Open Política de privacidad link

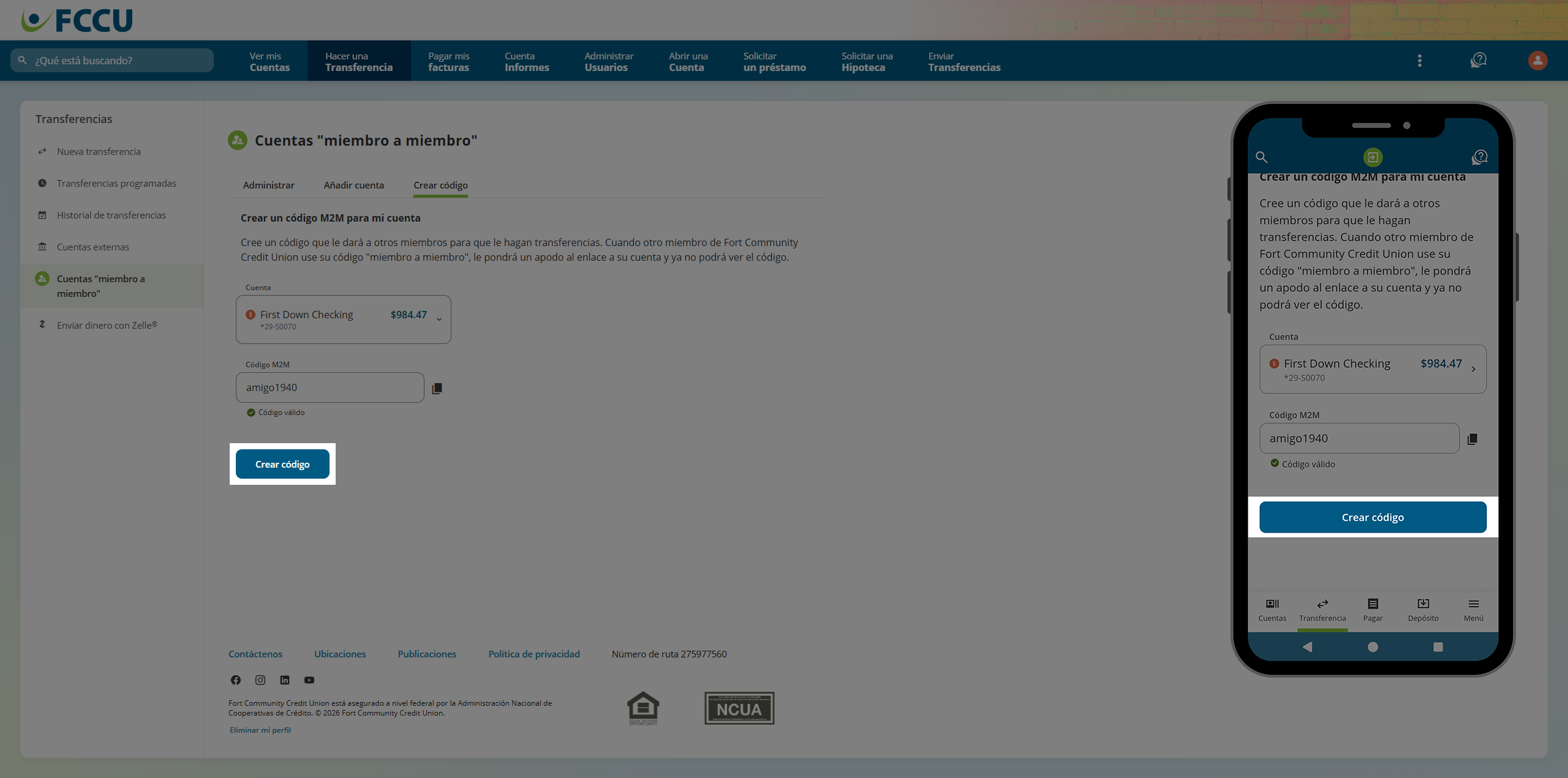point(533,654)
